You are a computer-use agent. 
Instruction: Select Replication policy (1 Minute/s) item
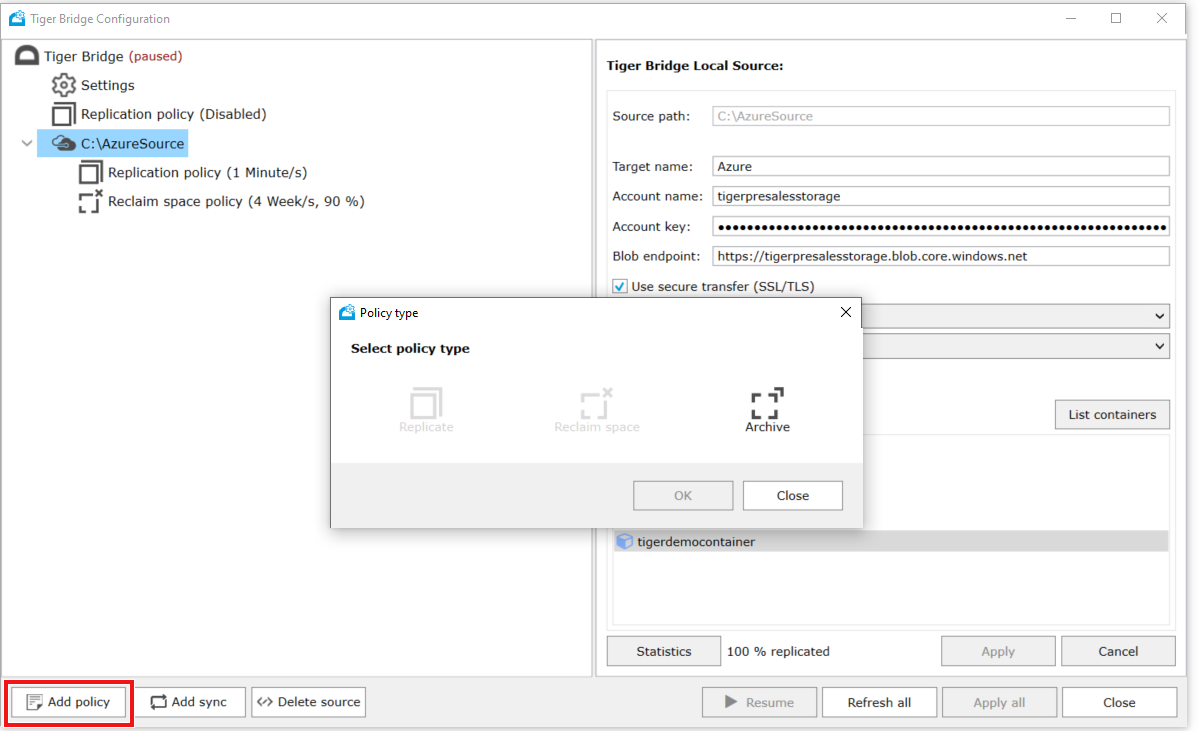coord(207,172)
